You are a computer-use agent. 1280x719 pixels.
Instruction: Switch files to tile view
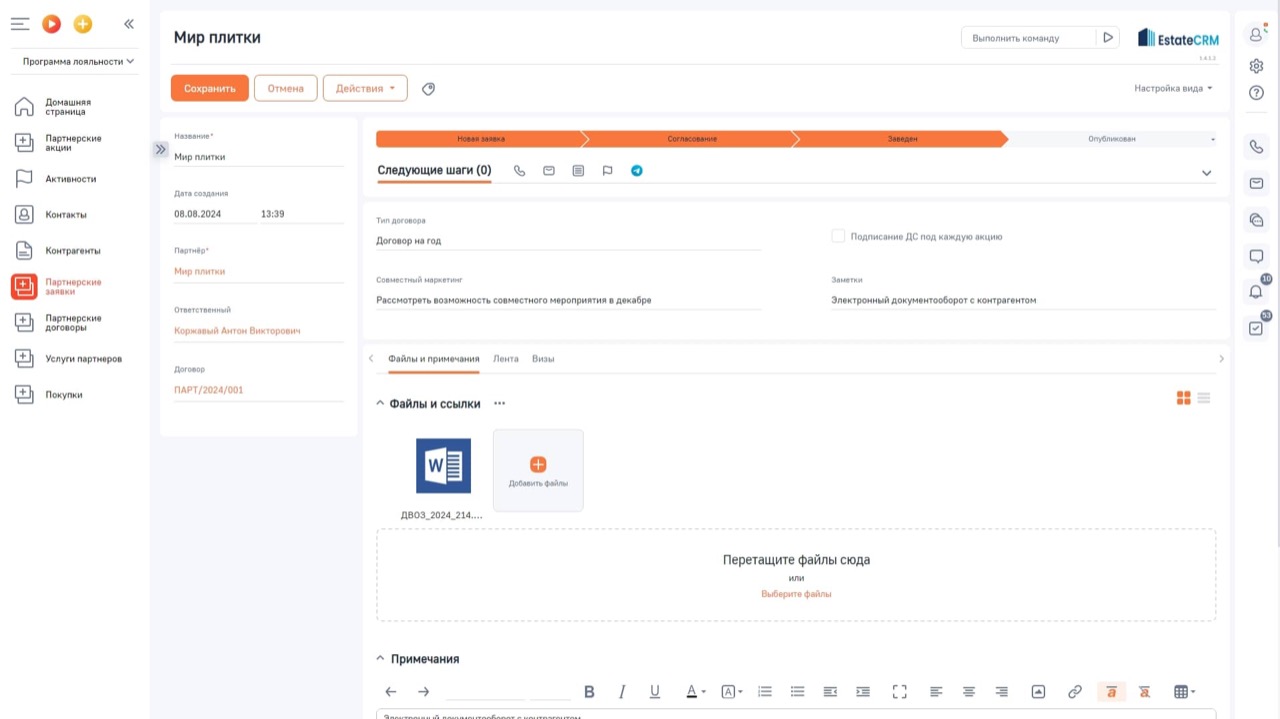tap(1184, 398)
